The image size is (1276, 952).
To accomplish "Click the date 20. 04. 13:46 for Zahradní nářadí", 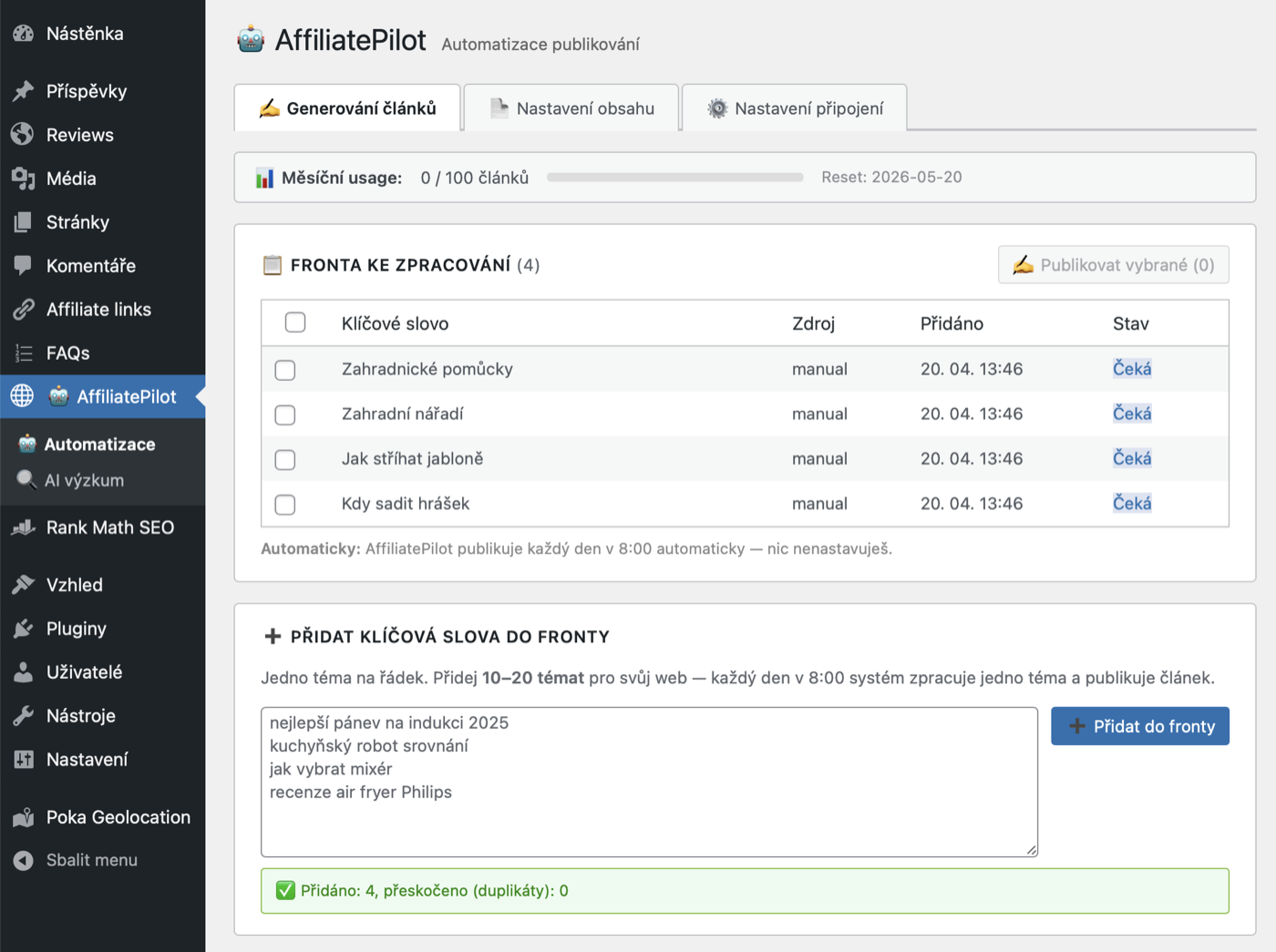I will (972, 414).
